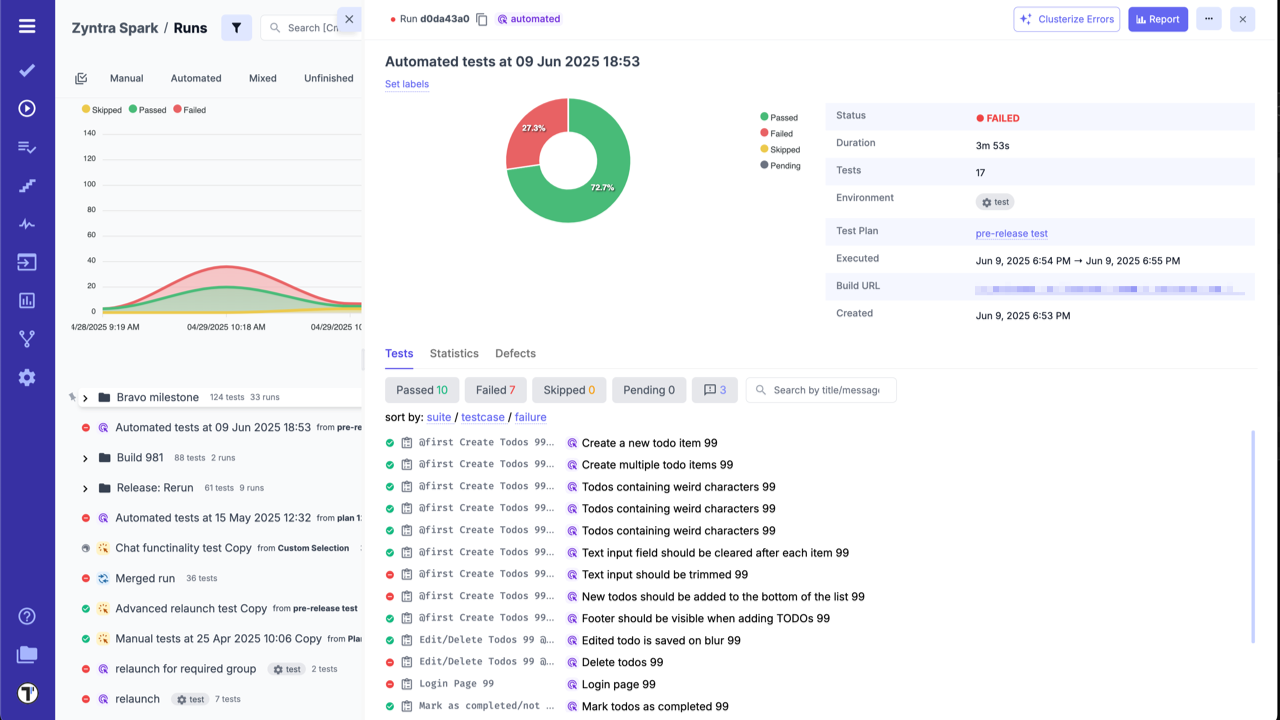The width and height of the screenshot is (1280, 720).
Task: Switch to the Statistics tab
Action: [x=454, y=353]
